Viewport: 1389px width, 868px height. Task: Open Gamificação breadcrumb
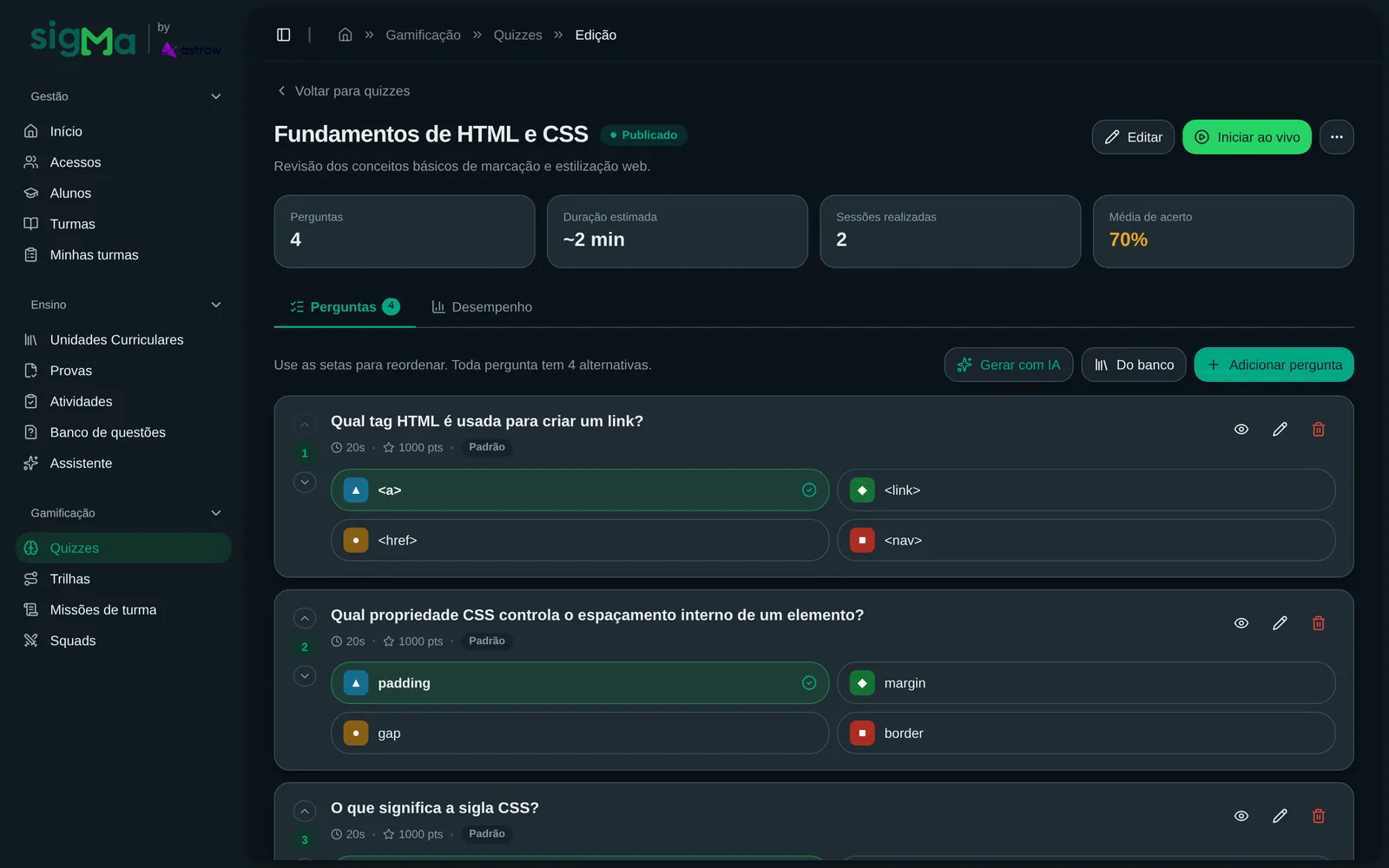(x=423, y=35)
